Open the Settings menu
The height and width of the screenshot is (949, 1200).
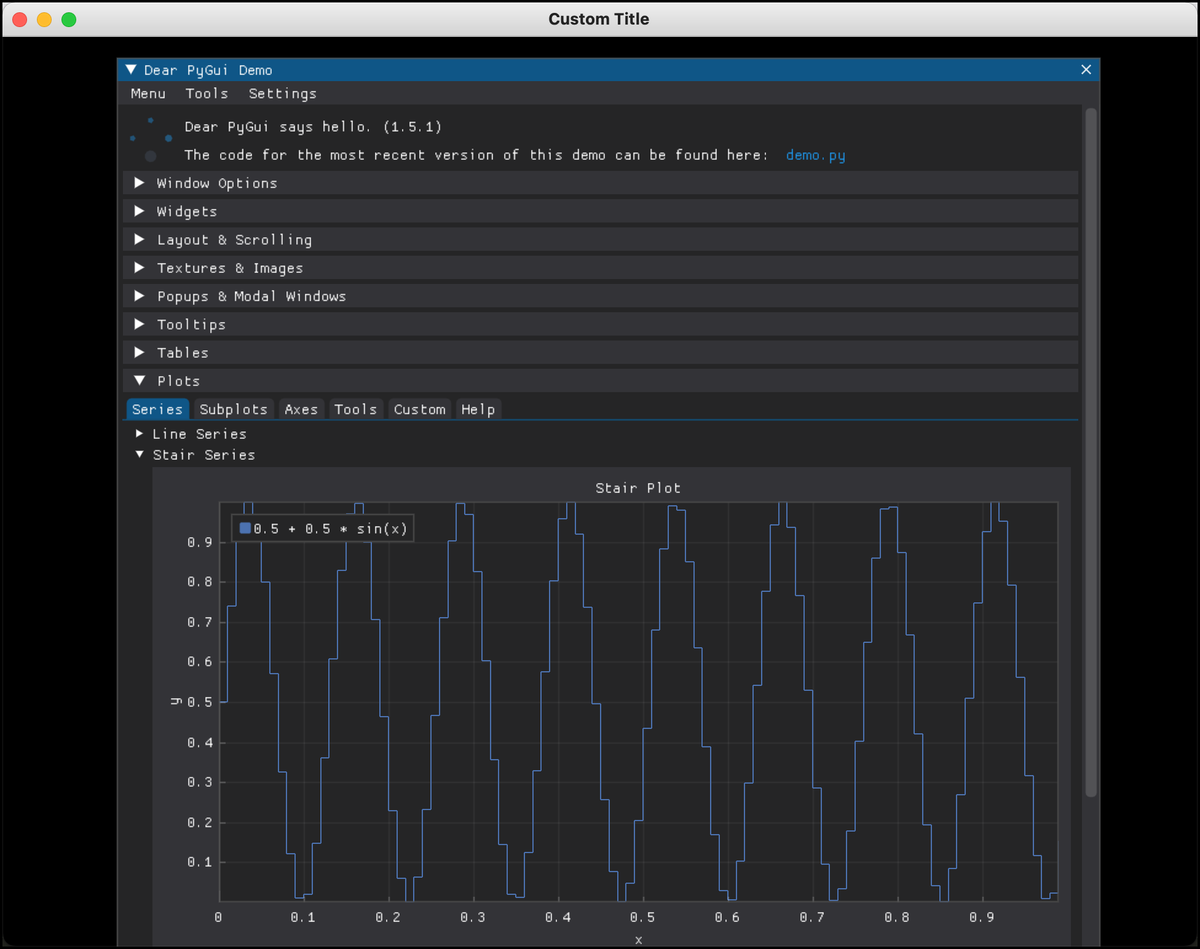coord(282,93)
